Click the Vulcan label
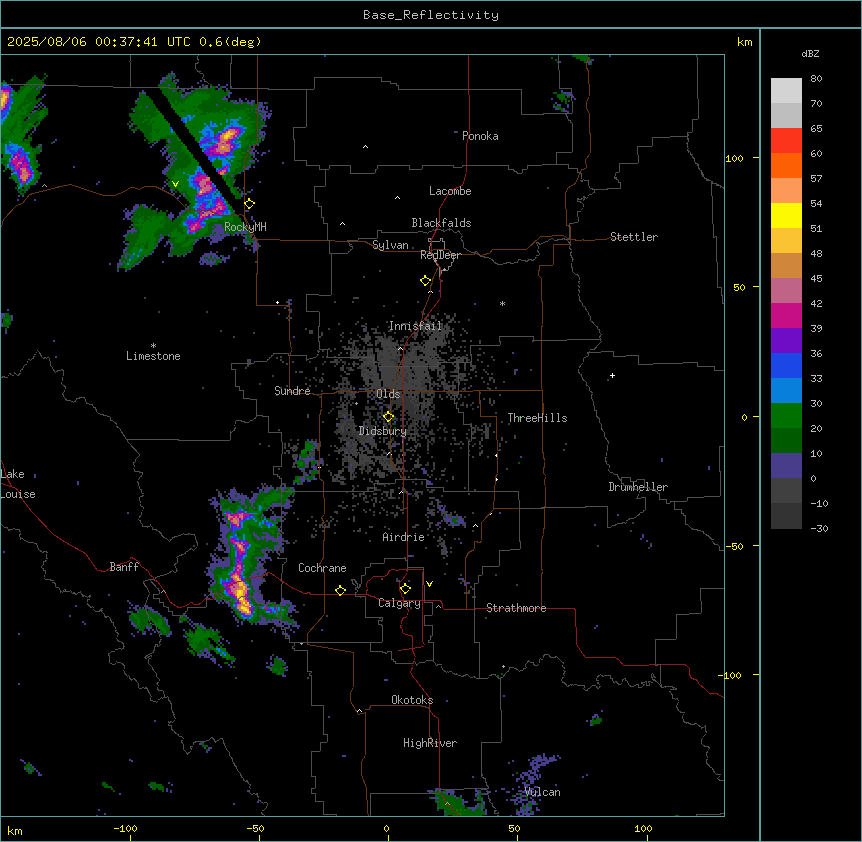 (542, 792)
